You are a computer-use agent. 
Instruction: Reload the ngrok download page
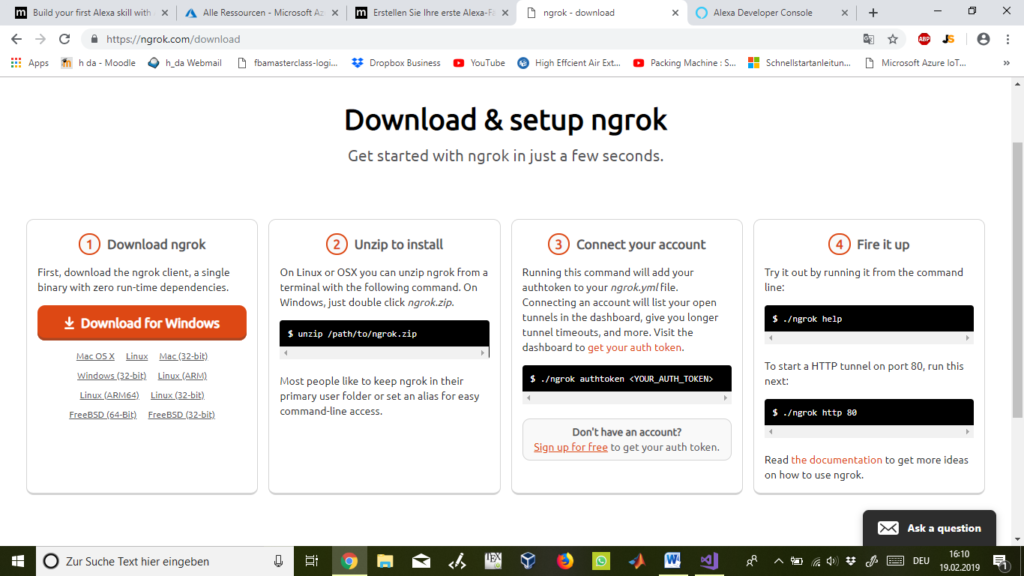point(64,39)
